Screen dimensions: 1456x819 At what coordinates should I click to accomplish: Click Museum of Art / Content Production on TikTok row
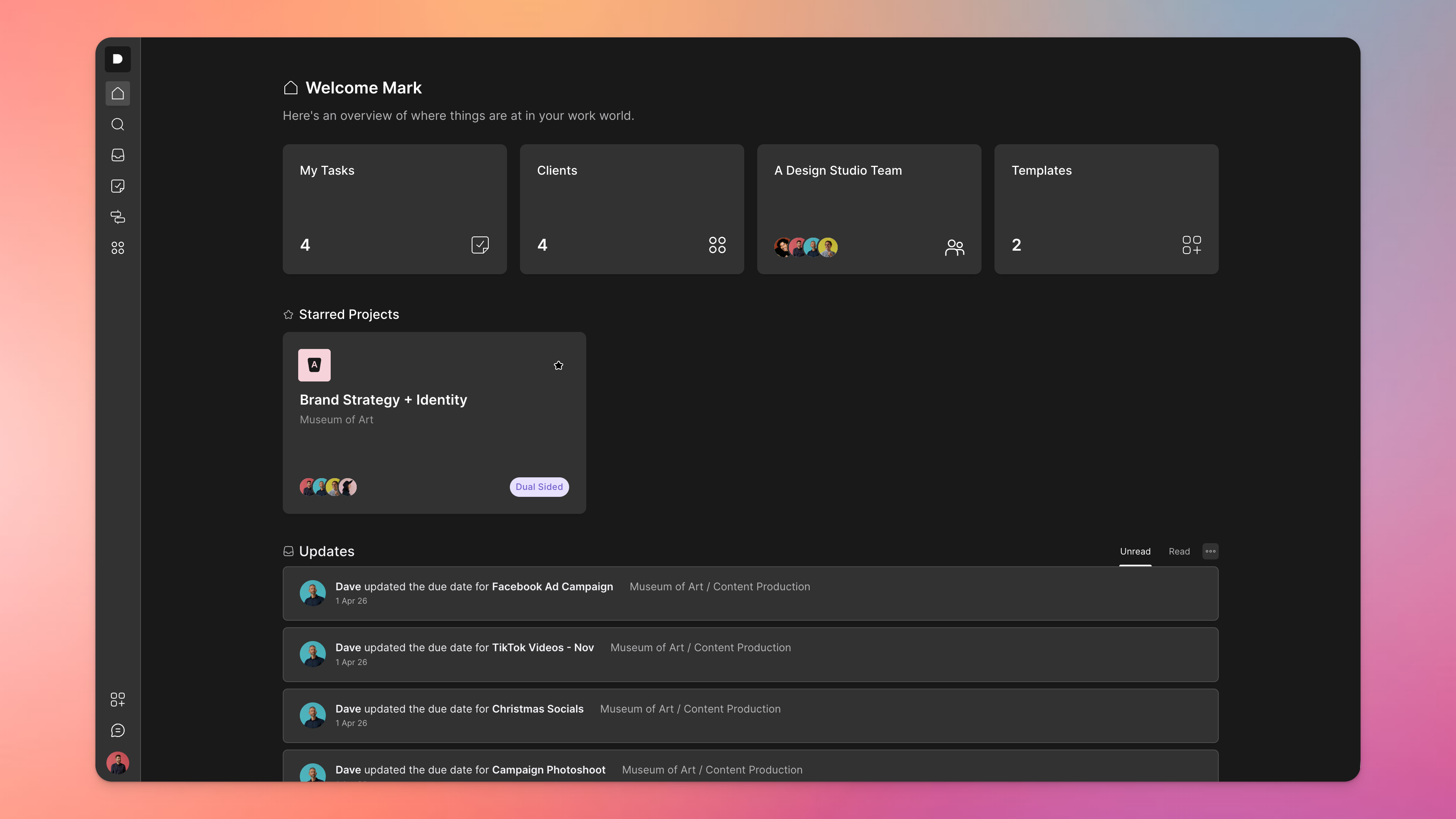coord(700,648)
